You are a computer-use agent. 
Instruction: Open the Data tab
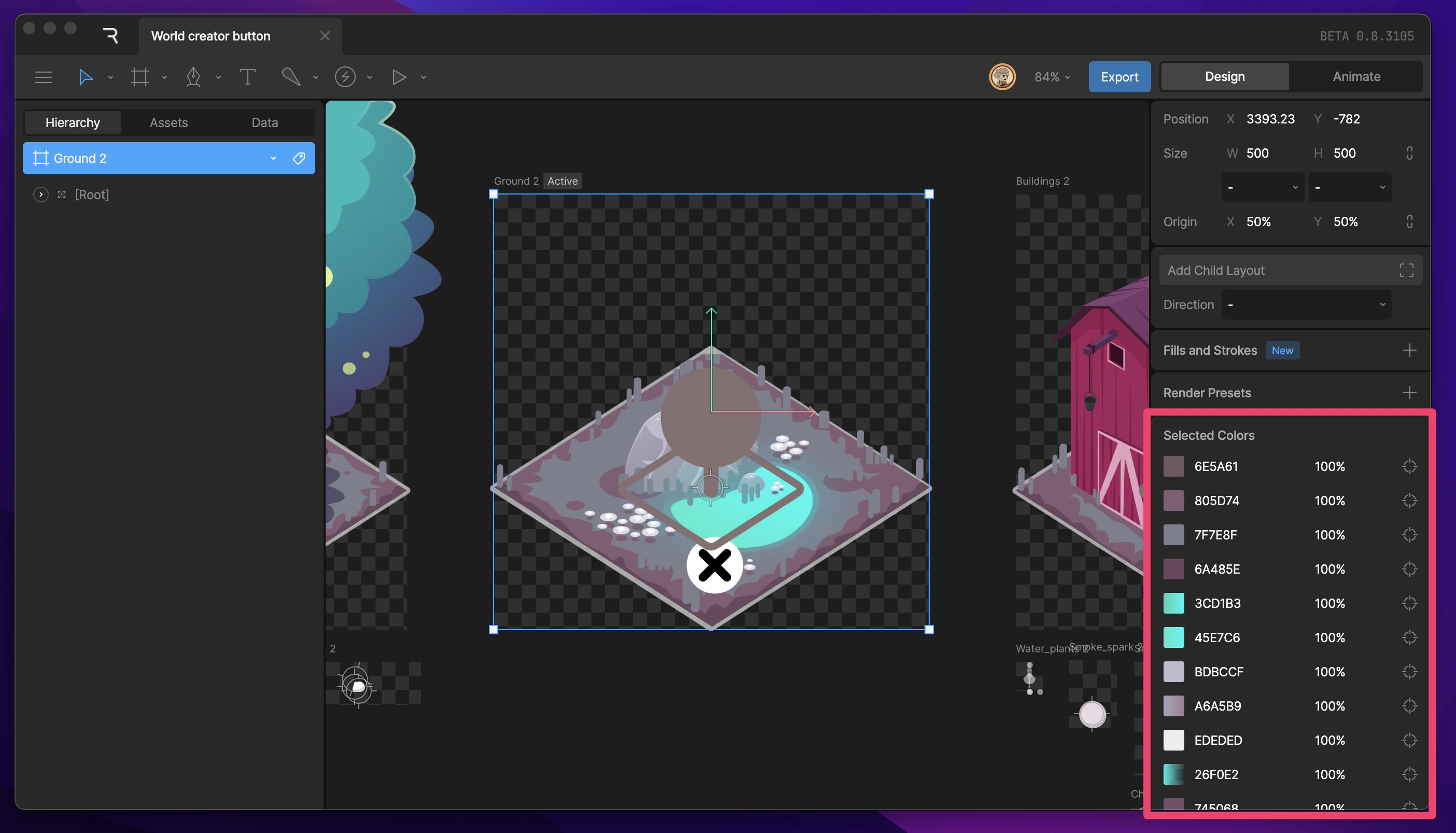click(x=265, y=122)
